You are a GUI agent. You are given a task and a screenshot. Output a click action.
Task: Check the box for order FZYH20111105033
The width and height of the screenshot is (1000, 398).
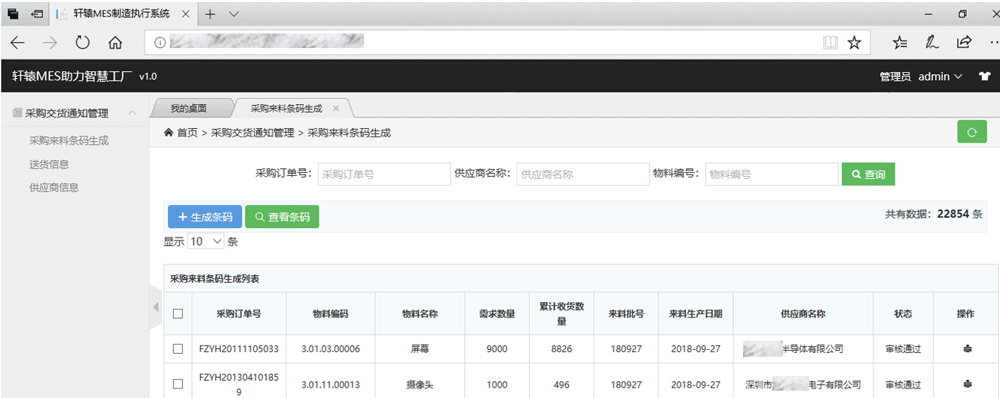[178, 349]
